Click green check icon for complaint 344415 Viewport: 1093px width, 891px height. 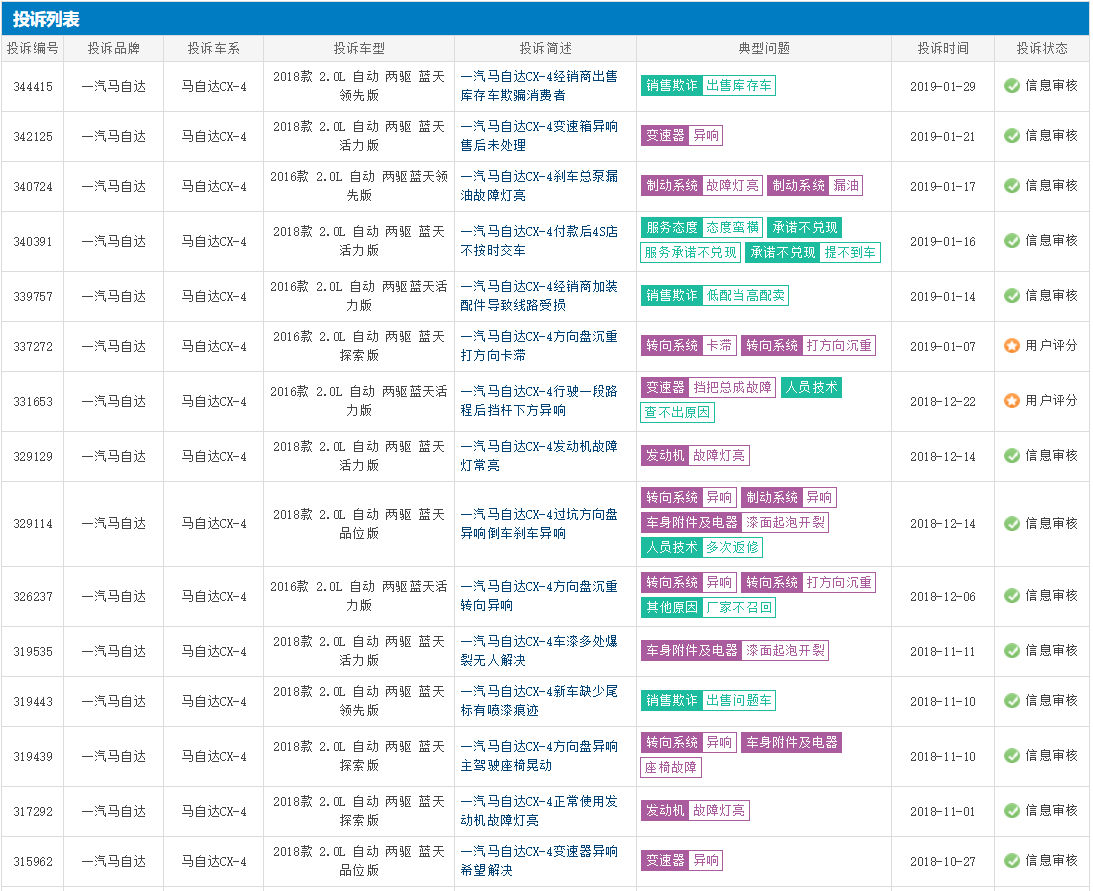coord(1011,86)
